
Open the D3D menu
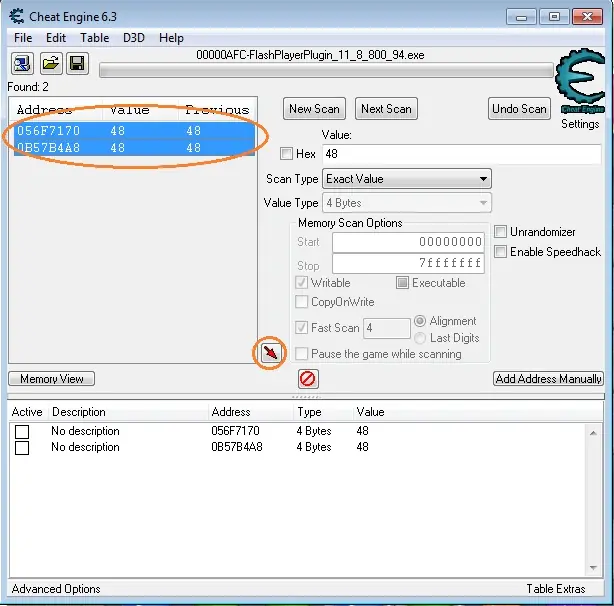click(x=134, y=38)
